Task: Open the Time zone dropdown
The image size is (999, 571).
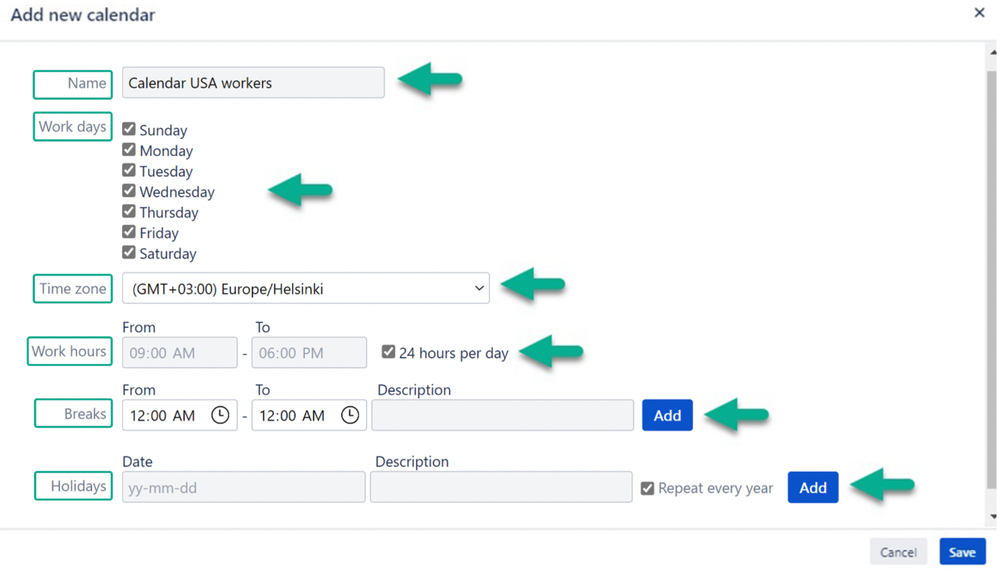Action: coord(305,288)
